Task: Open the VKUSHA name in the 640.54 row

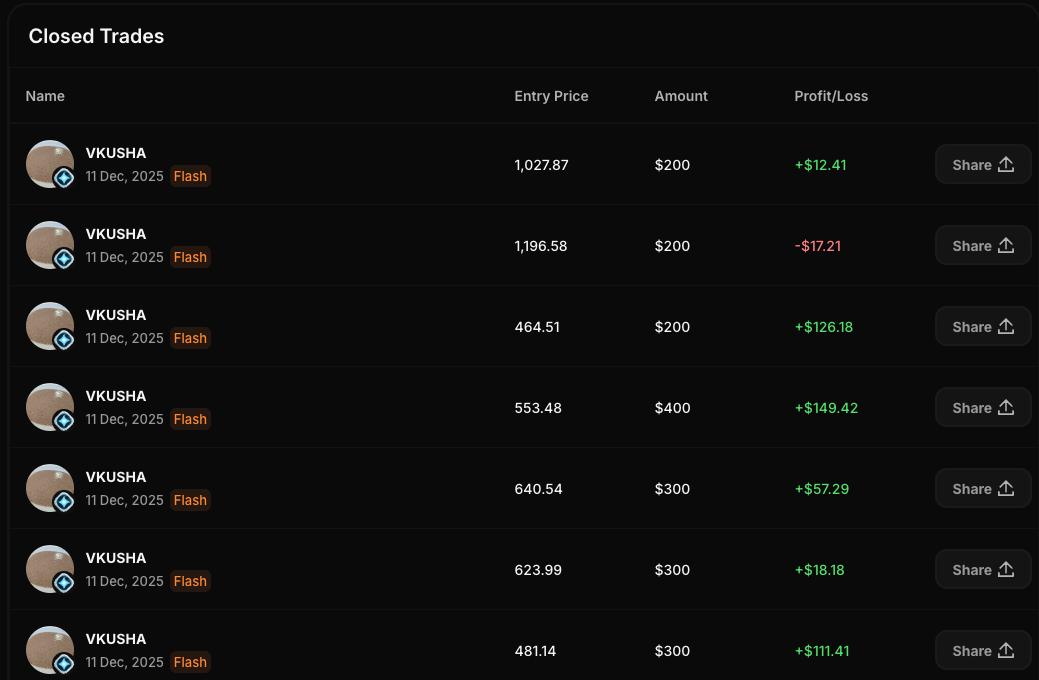Action: (x=116, y=477)
